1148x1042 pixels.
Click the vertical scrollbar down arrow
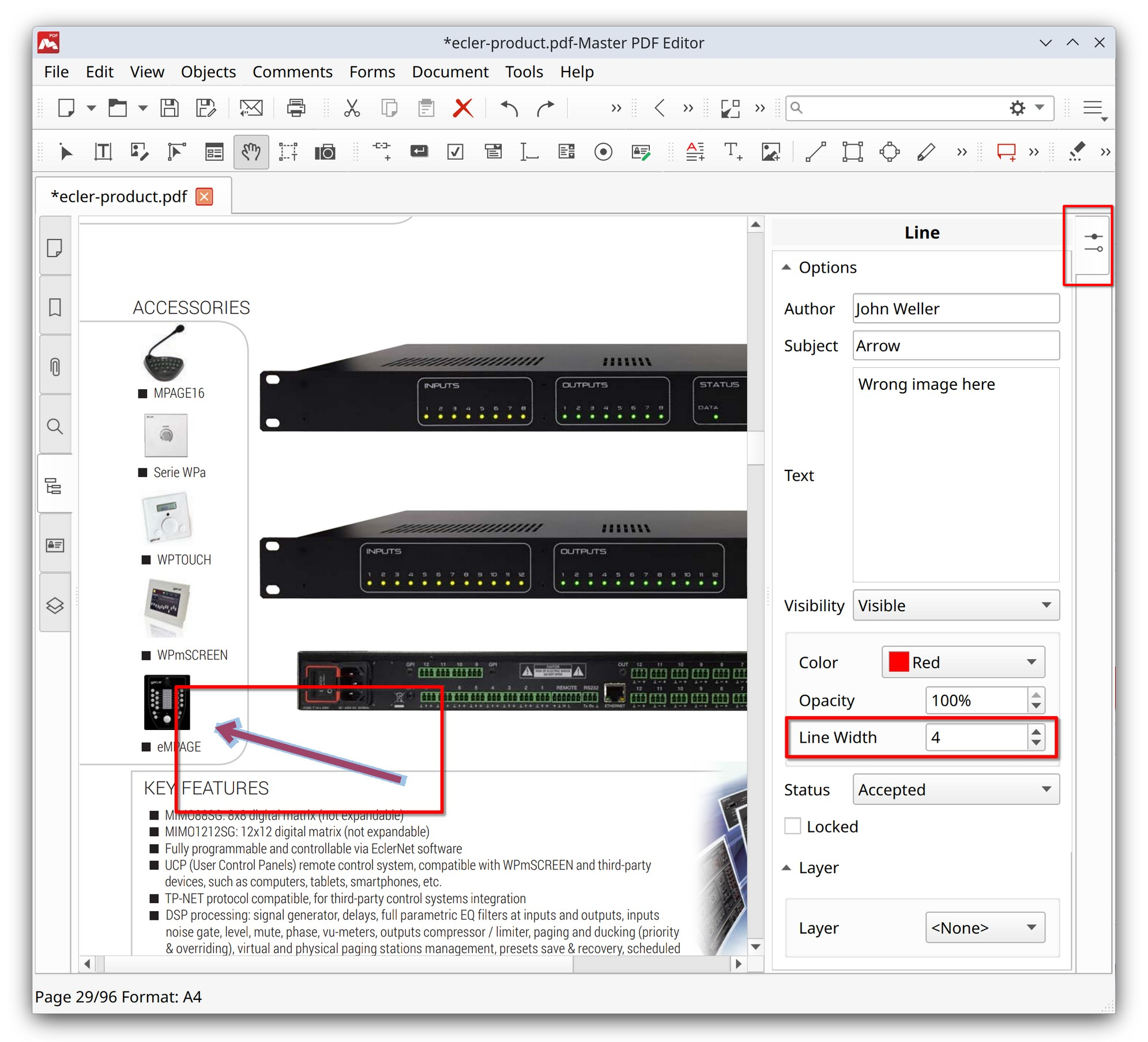[755, 946]
